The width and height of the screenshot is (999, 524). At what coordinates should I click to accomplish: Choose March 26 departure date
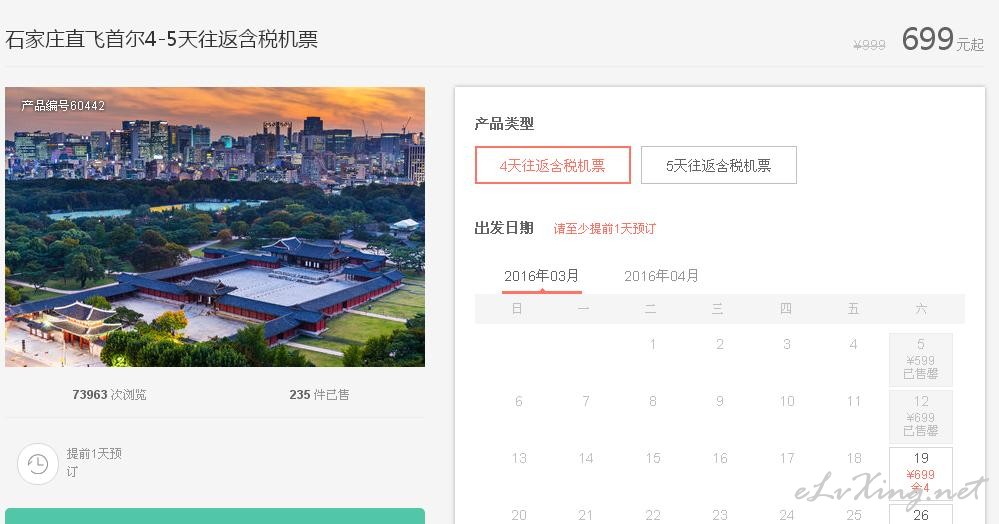921,514
